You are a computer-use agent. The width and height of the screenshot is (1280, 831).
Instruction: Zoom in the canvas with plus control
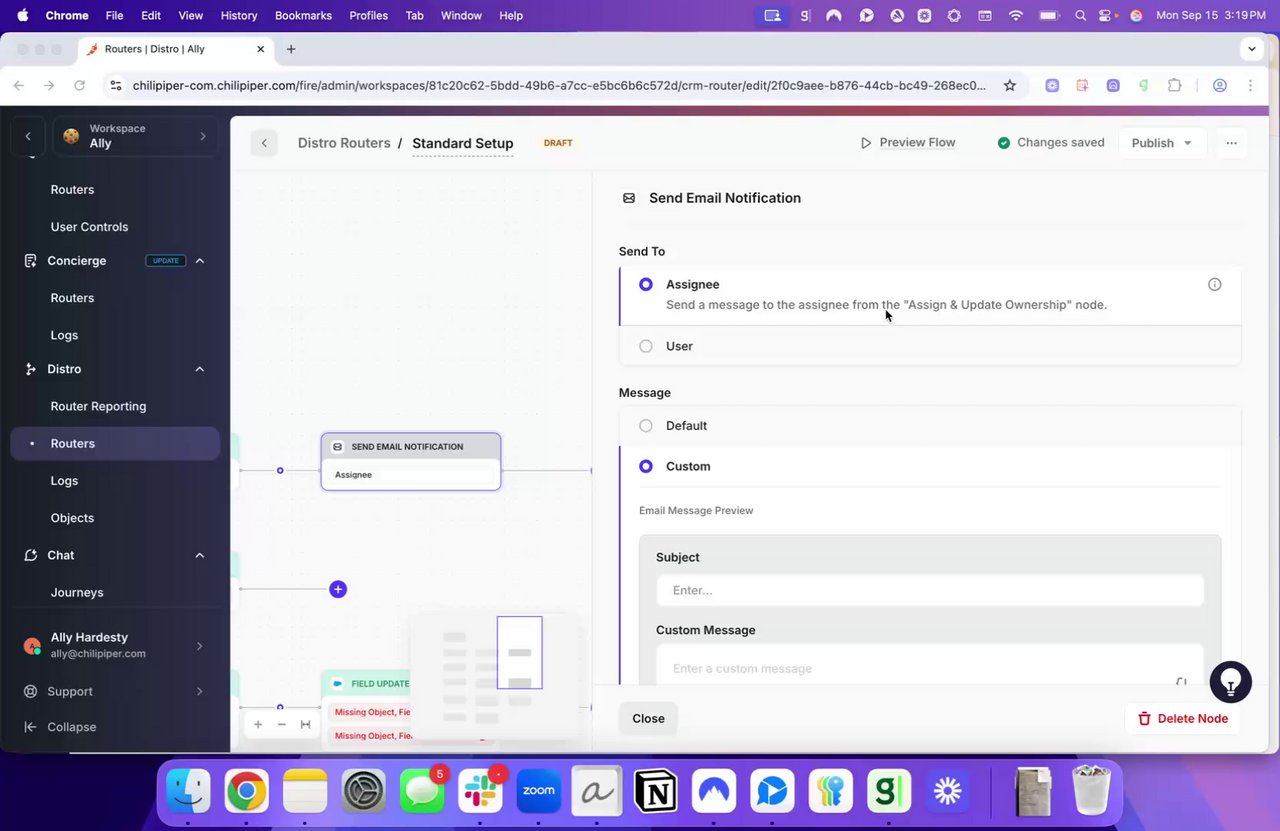click(258, 724)
